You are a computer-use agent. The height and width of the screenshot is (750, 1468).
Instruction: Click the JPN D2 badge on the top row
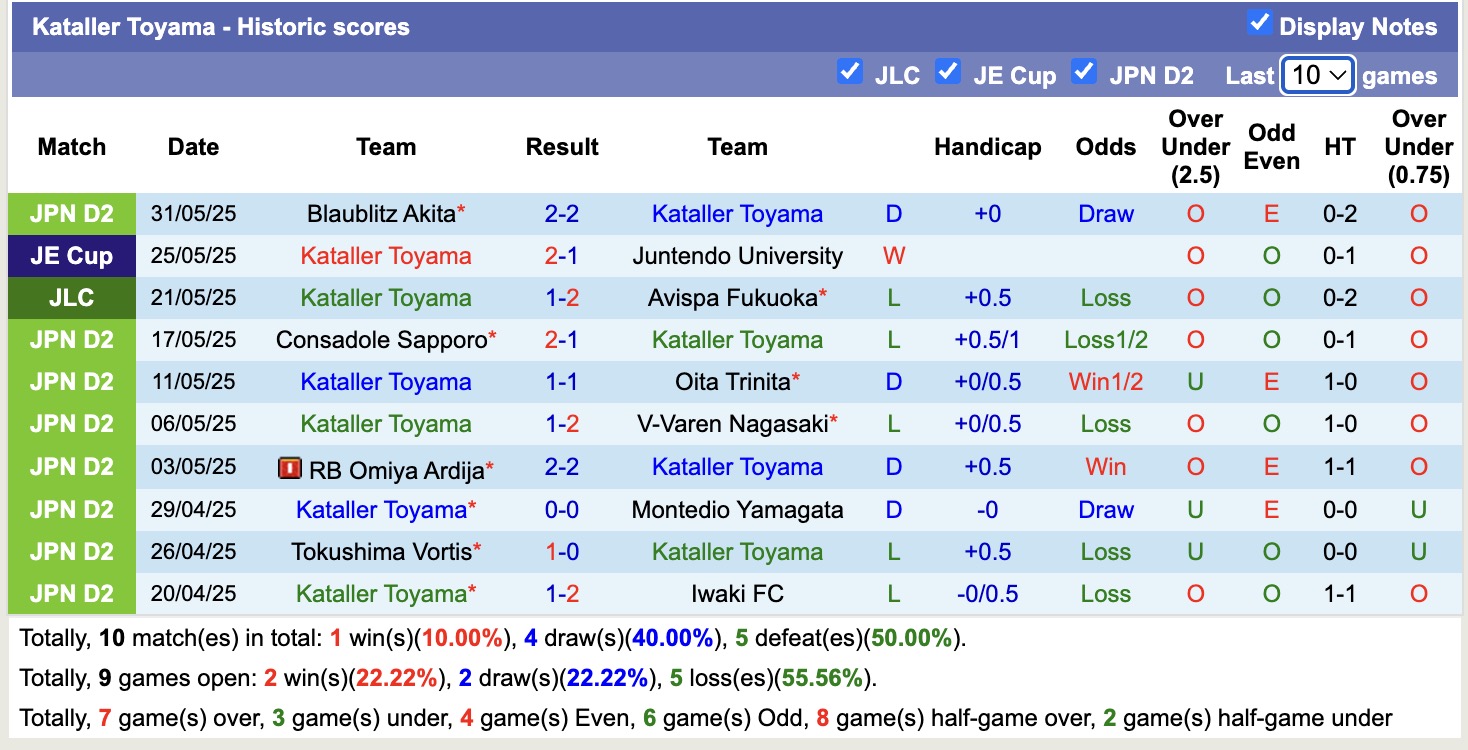click(x=71, y=213)
